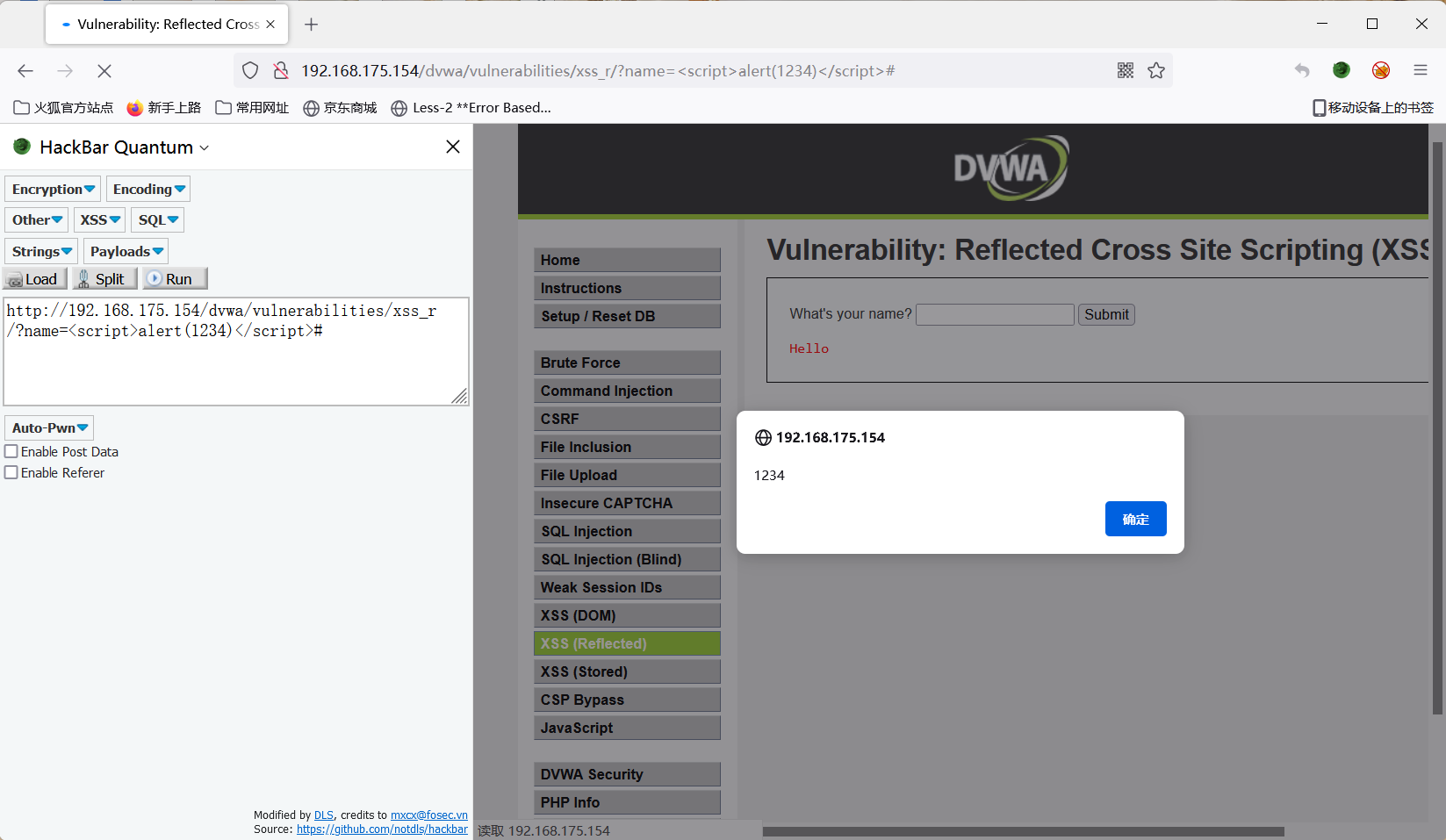Open the shield tracking protection icon

(x=250, y=71)
